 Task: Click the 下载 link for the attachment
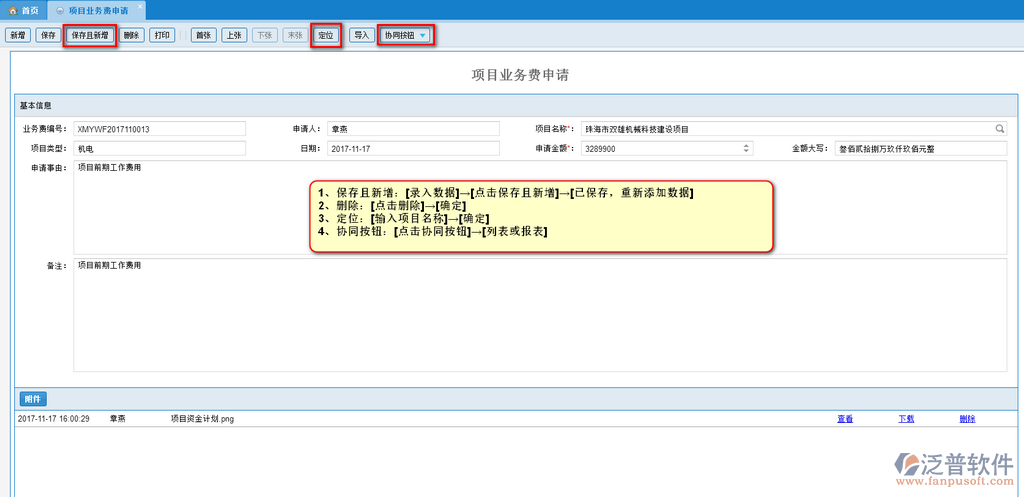pos(906,419)
